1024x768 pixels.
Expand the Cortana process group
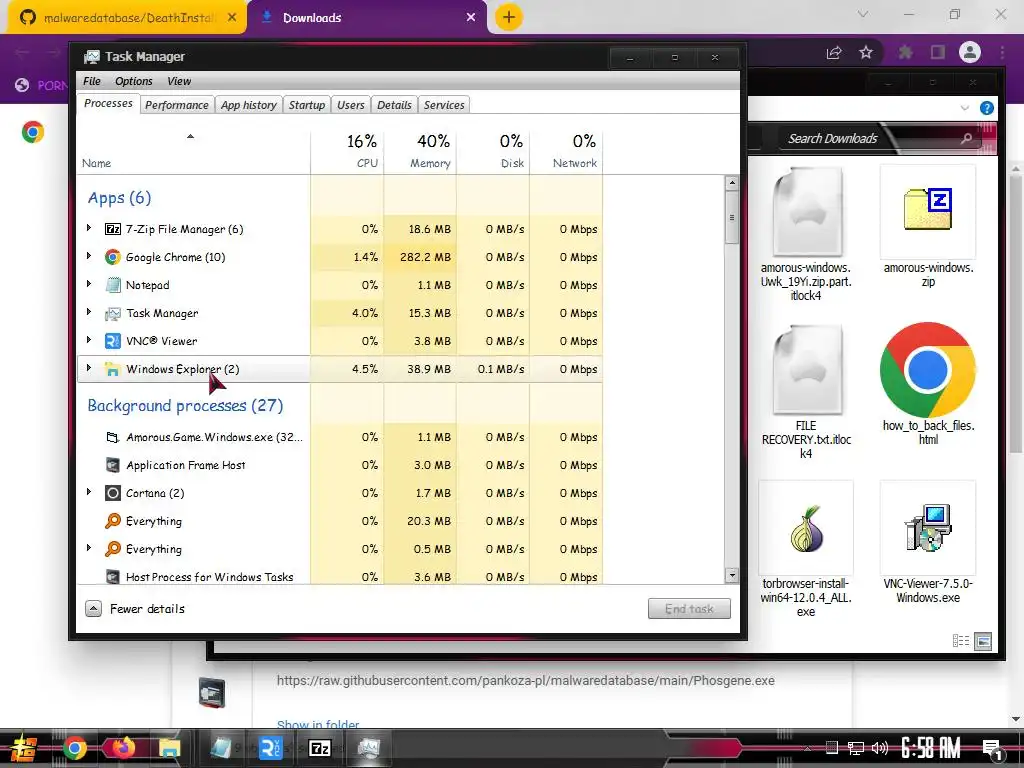point(89,492)
